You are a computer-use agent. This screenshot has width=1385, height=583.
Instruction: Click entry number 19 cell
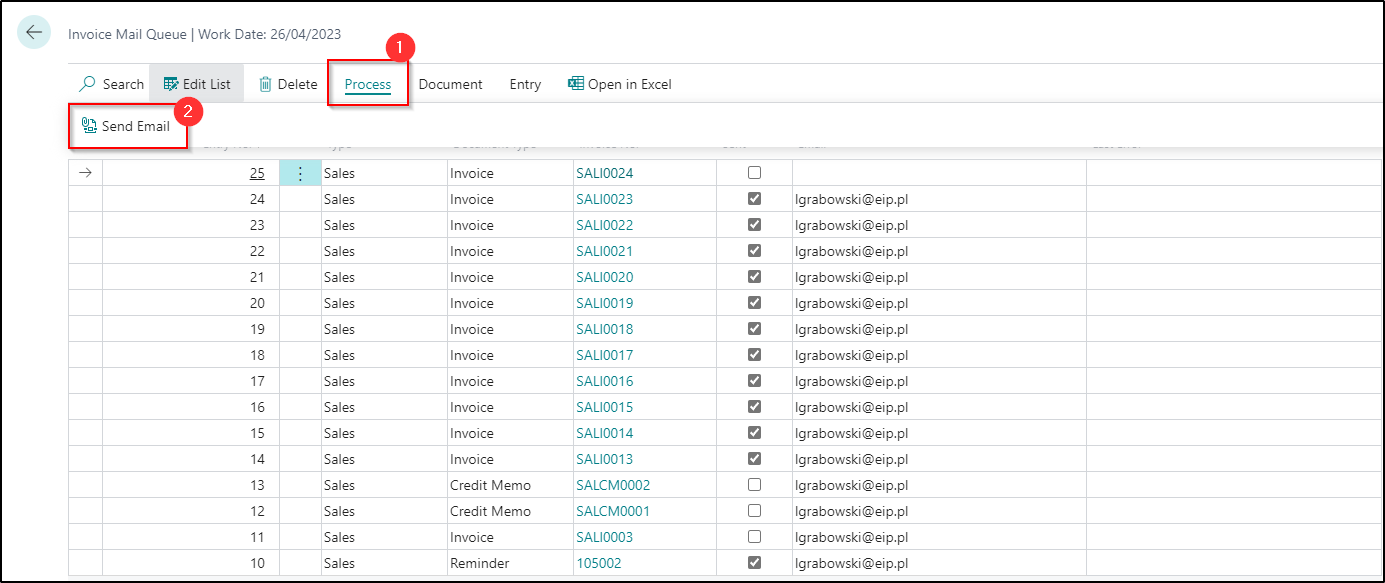191,329
